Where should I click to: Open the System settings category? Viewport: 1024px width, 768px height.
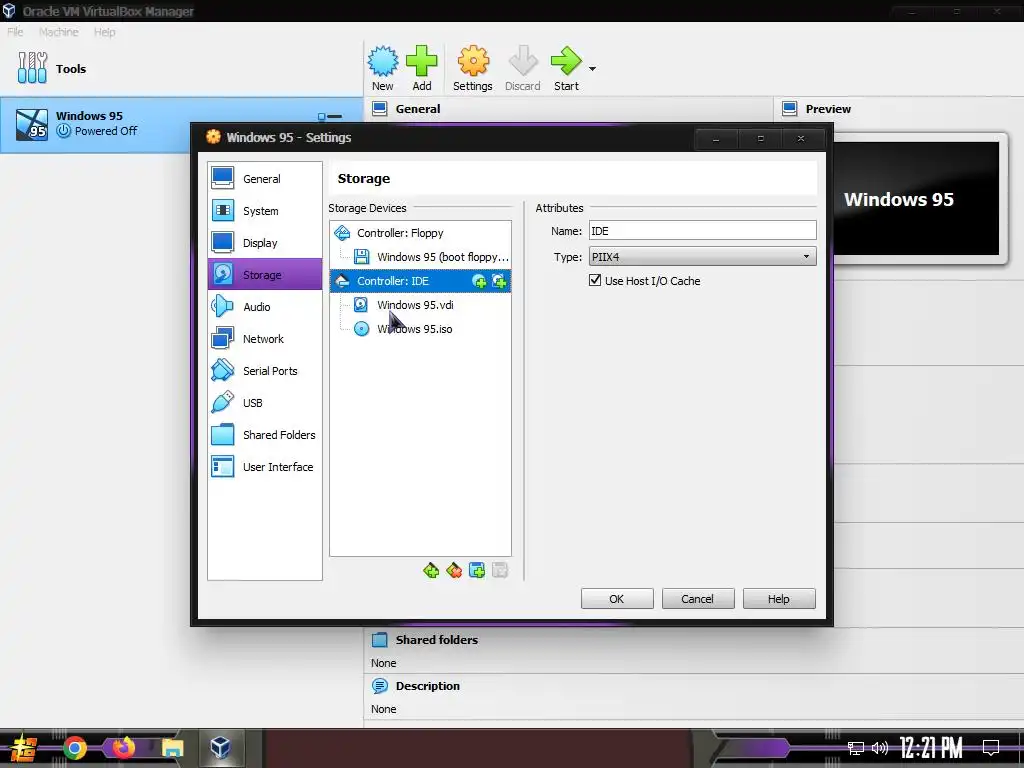[264, 210]
